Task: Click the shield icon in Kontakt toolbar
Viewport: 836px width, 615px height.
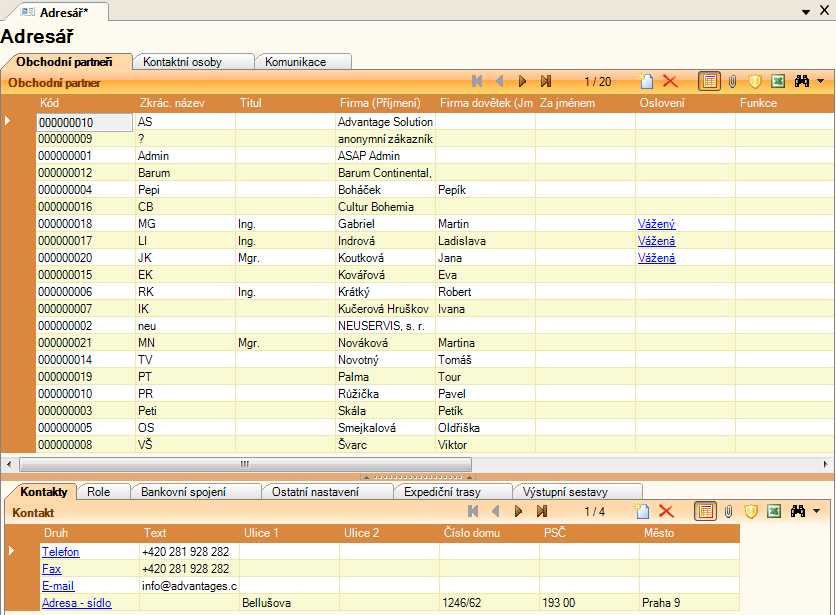Action: coord(752,512)
